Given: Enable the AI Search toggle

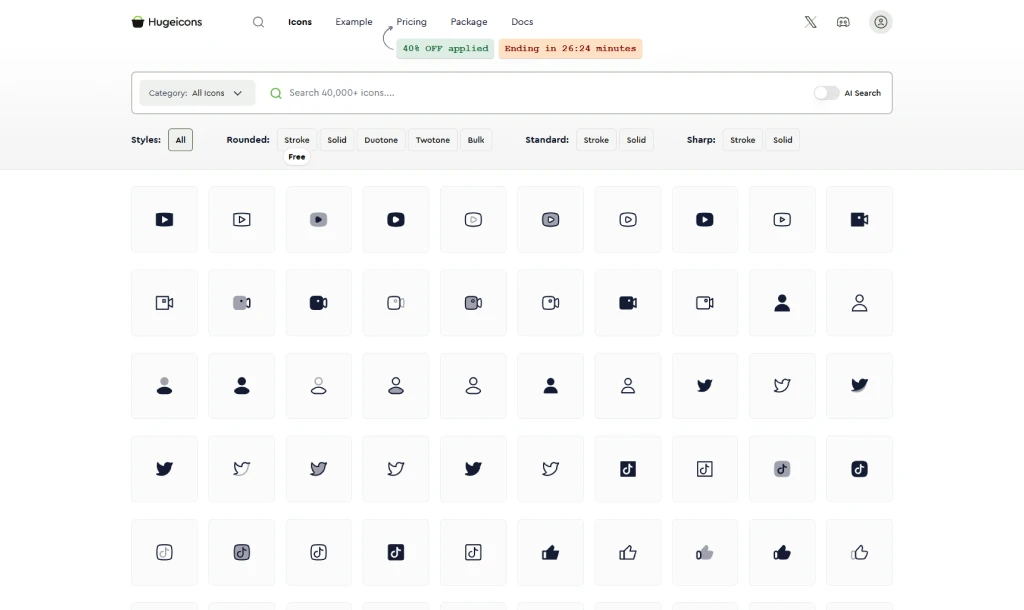Looking at the screenshot, I should pos(826,93).
